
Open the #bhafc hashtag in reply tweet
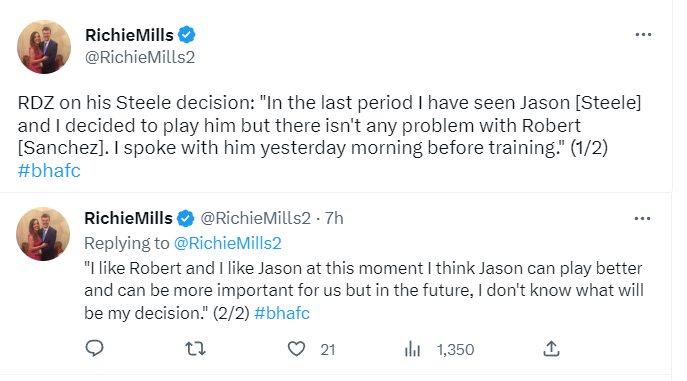(x=282, y=313)
